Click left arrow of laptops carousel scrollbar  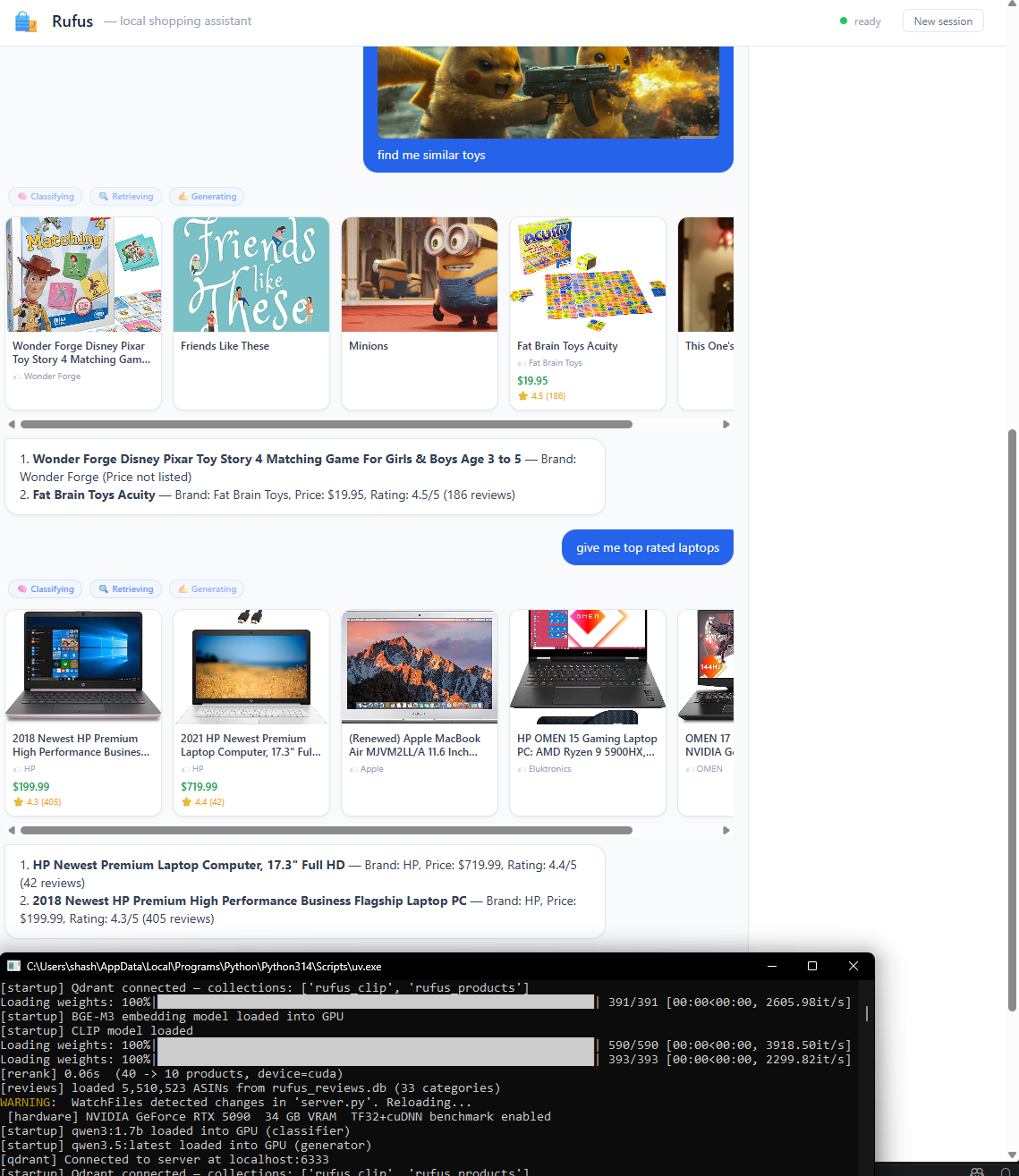coord(12,831)
